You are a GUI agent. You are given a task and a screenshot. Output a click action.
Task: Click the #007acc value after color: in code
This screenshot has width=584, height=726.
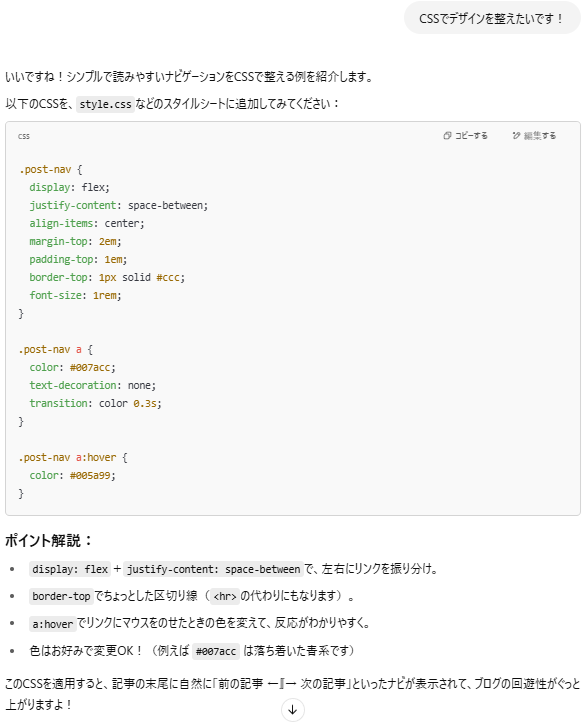pyautogui.click(x=93, y=368)
